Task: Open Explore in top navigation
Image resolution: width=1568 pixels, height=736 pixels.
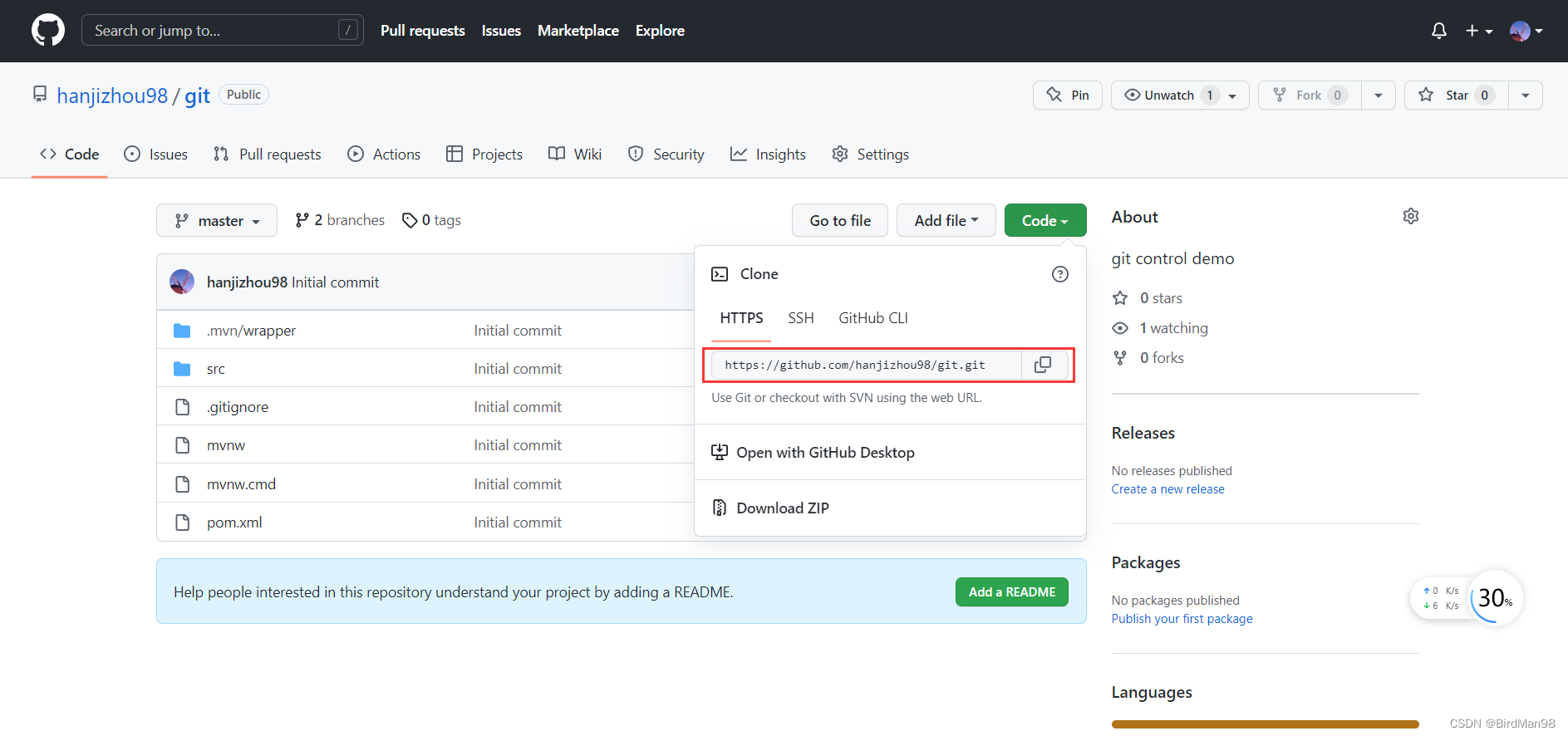Action: coord(660,31)
